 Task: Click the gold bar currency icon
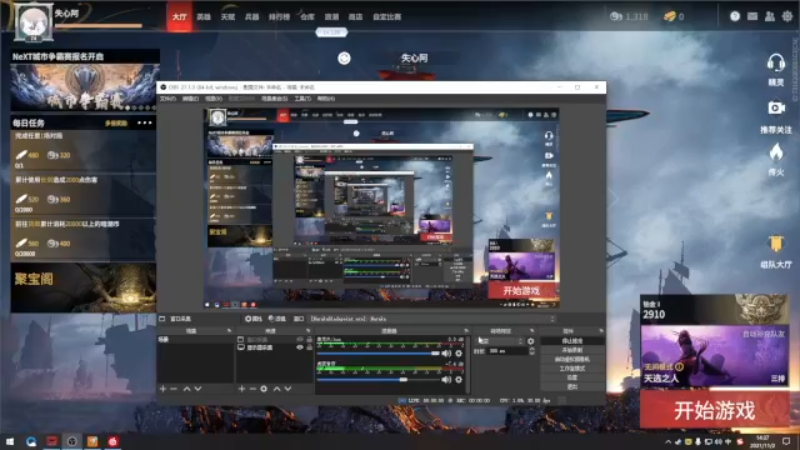click(669, 16)
